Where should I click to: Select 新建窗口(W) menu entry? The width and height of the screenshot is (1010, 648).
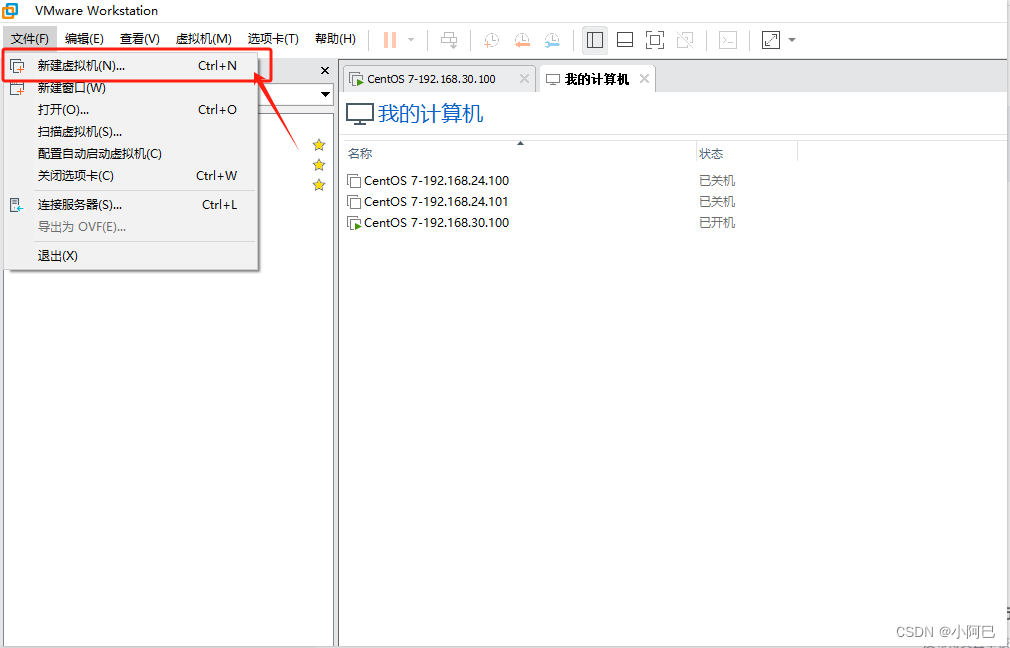(131, 88)
